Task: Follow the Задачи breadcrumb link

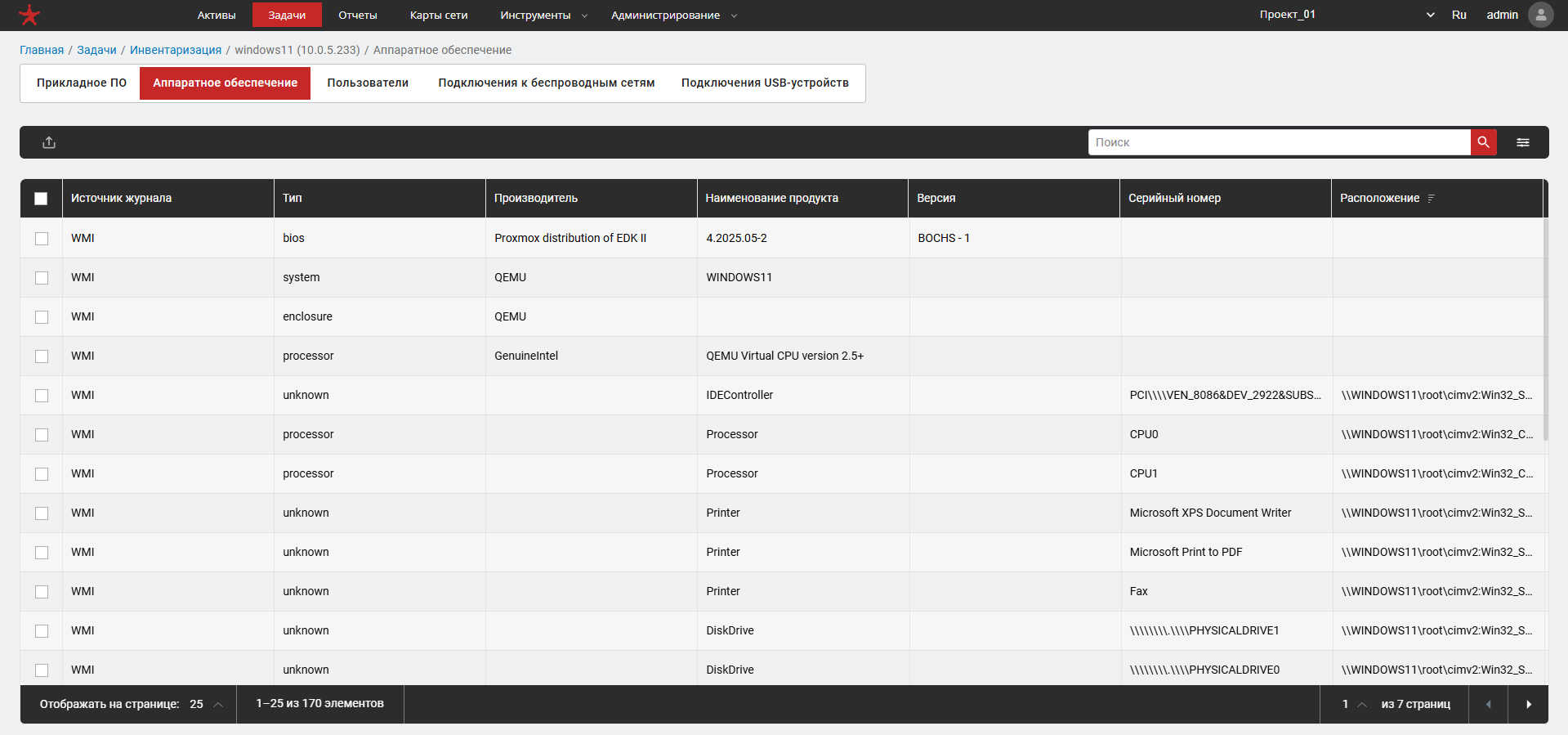Action: coord(96,50)
